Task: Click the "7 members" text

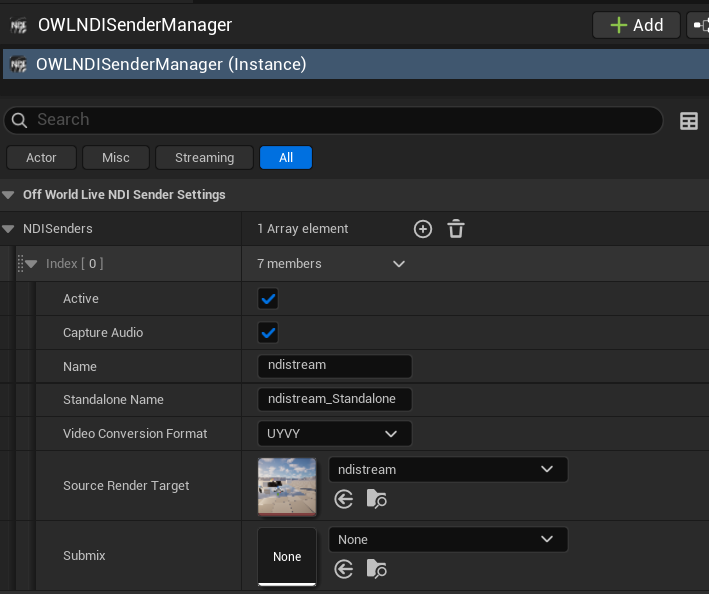Action: [x=289, y=264]
